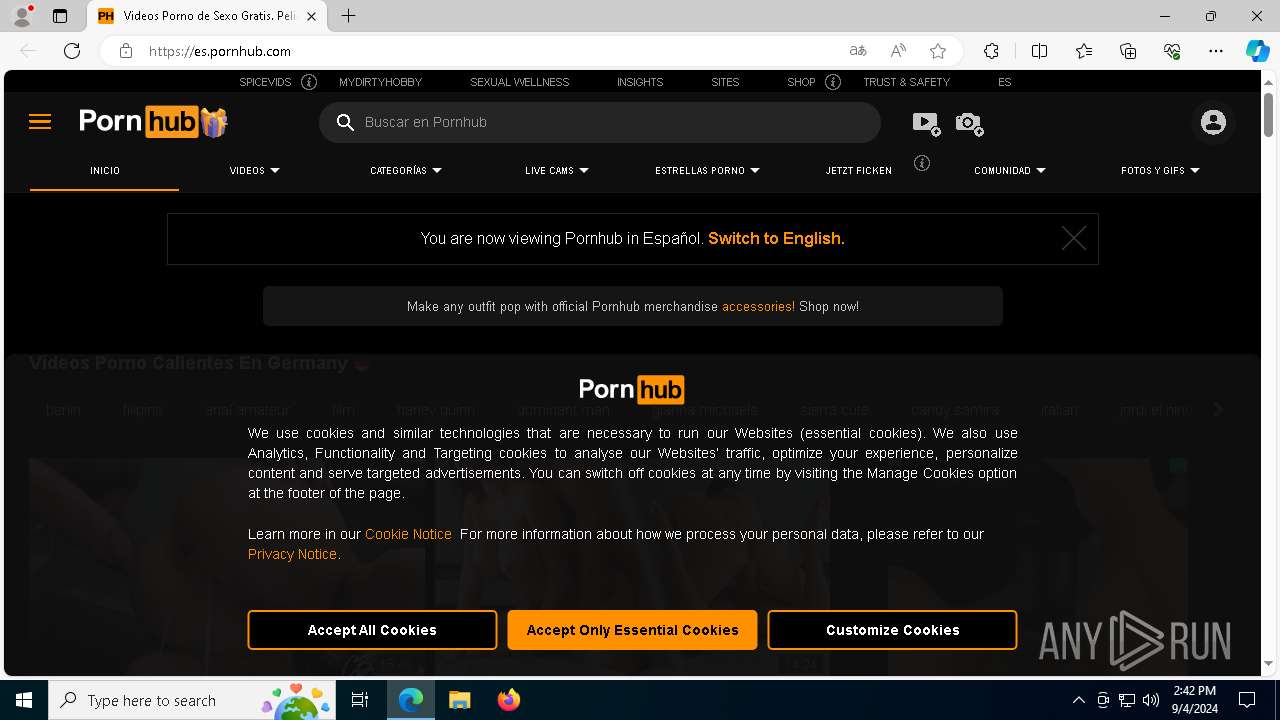1280x720 pixels.
Task: Click Customize Cookies button
Action: click(892, 630)
